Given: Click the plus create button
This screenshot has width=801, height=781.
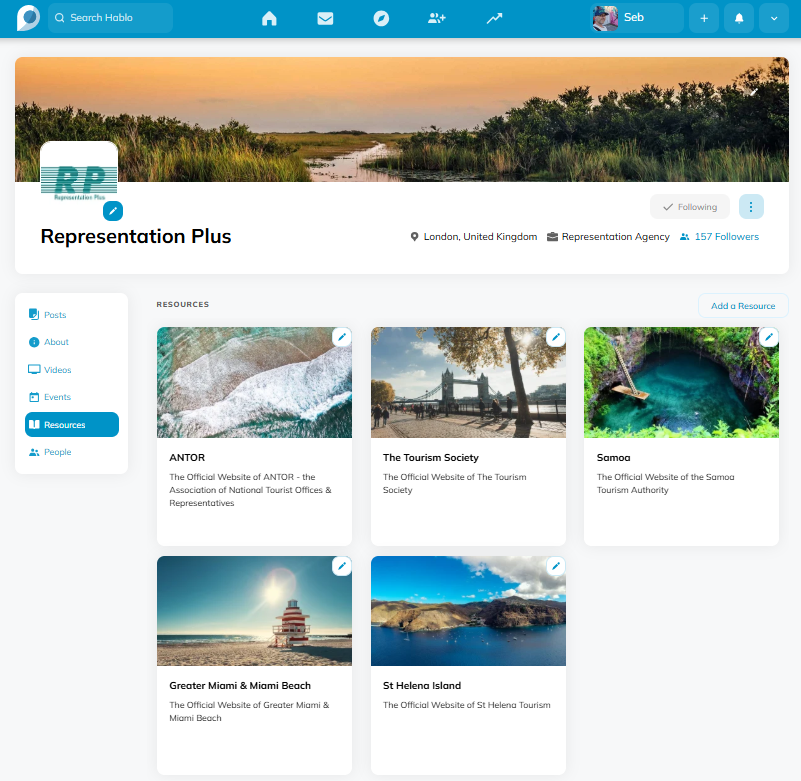Looking at the screenshot, I should point(704,18).
